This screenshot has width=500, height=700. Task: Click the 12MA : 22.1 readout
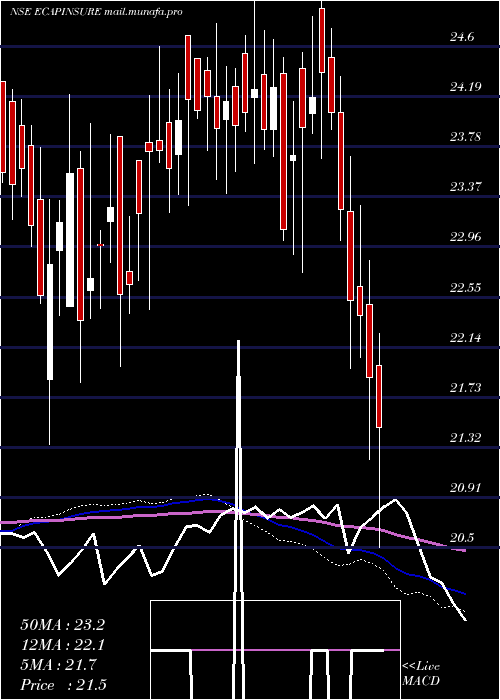click(x=62, y=645)
